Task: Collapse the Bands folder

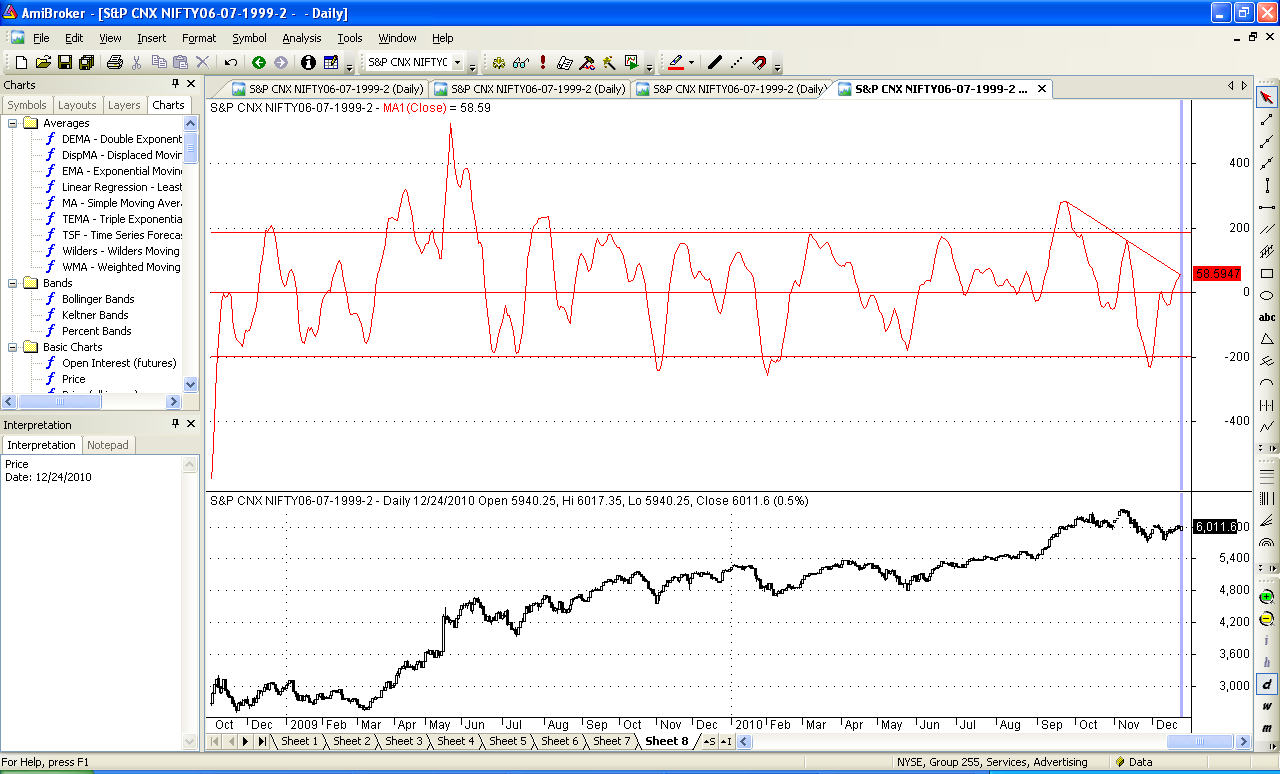Action: tap(13, 283)
